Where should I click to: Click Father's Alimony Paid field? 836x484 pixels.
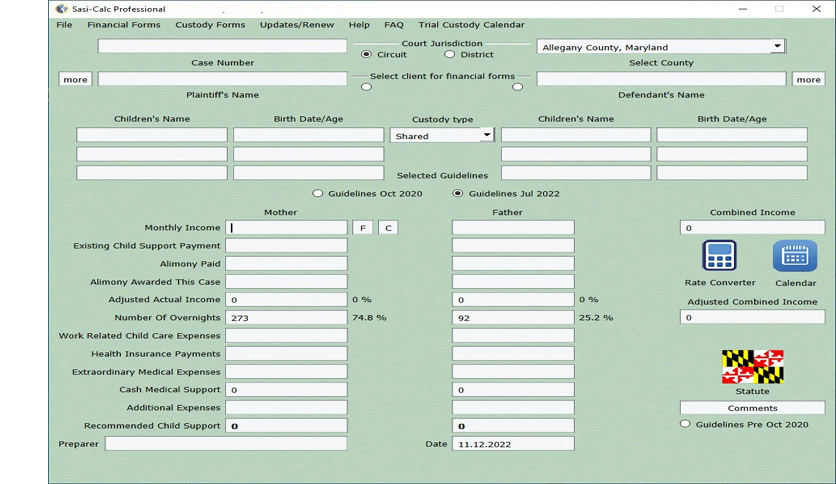(513, 263)
